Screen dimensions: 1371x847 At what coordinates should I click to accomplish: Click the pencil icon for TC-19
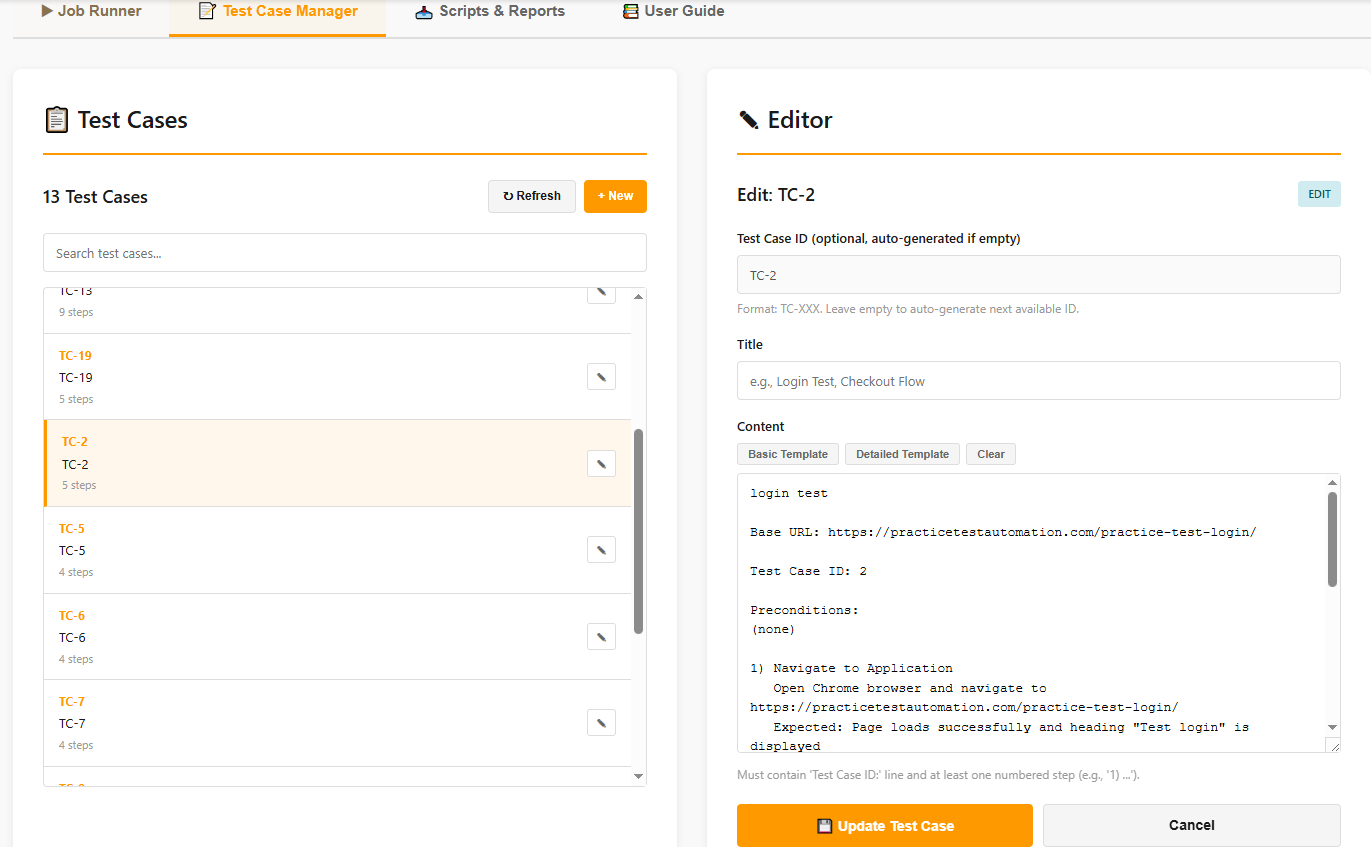click(x=601, y=377)
